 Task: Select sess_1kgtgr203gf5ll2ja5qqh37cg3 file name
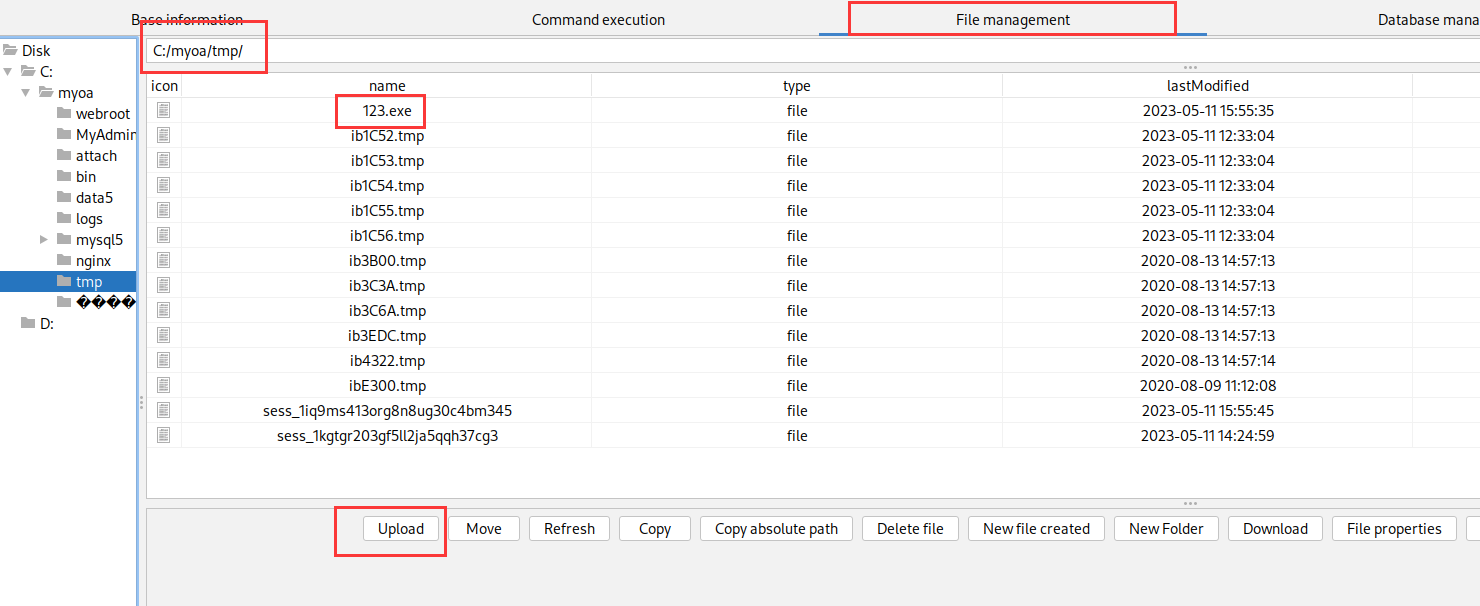pos(387,436)
